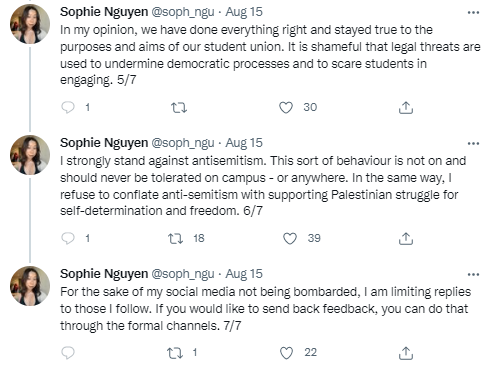This screenshot has height=367, width=491.
Task: Open Sophie Nguyen's profile from 5/7 tweet name
Action: tap(104, 12)
